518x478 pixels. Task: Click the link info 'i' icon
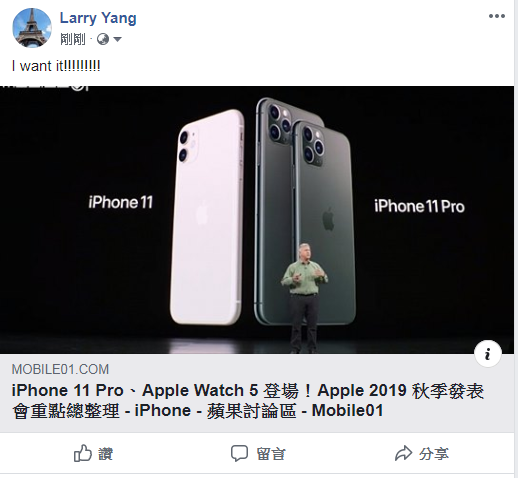point(488,354)
